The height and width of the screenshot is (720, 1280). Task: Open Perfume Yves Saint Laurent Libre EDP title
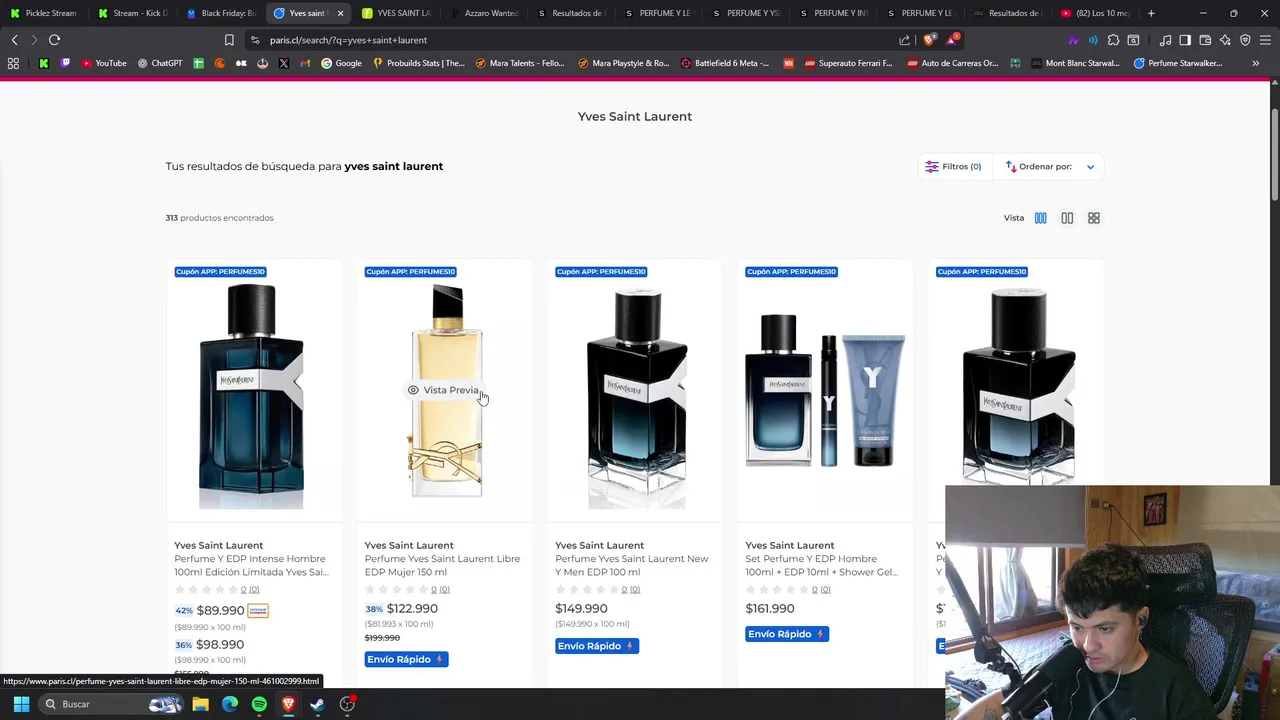(x=442, y=565)
